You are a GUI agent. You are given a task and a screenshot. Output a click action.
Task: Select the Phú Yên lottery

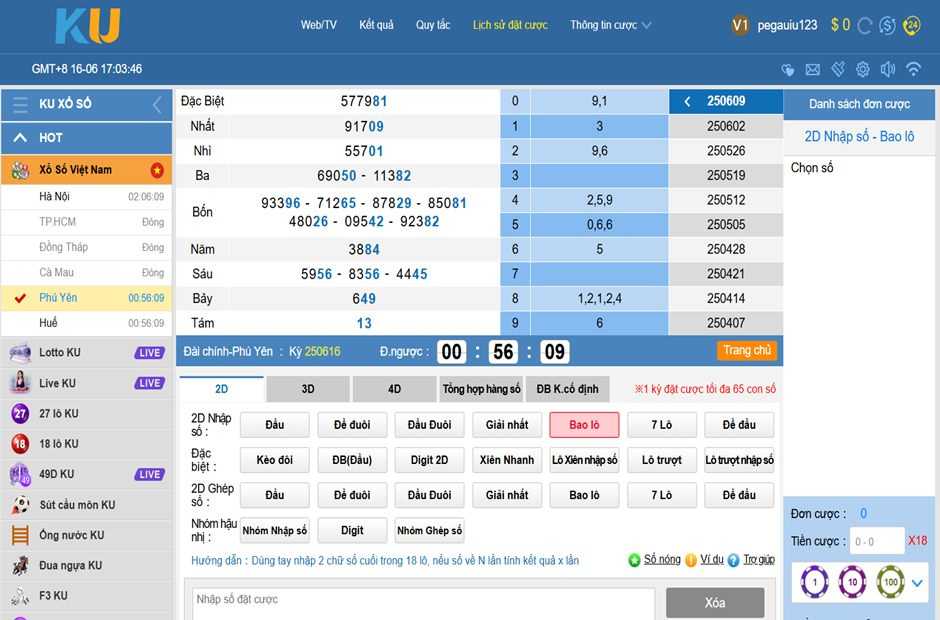[x=86, y=298]
